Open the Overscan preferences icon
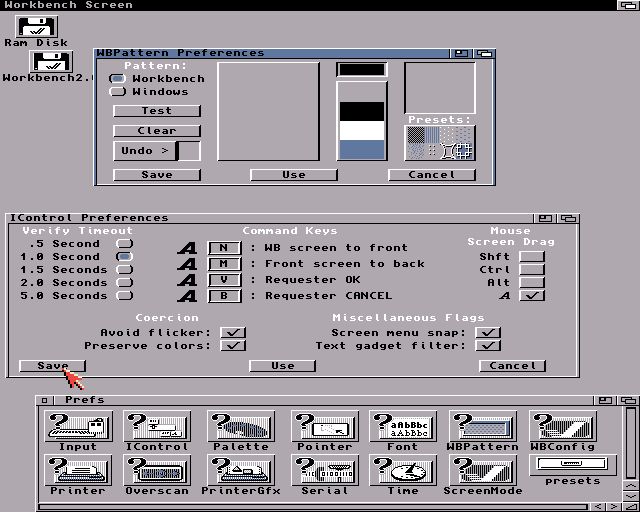Viewport: 640px width, 512px height. point(157,470)
